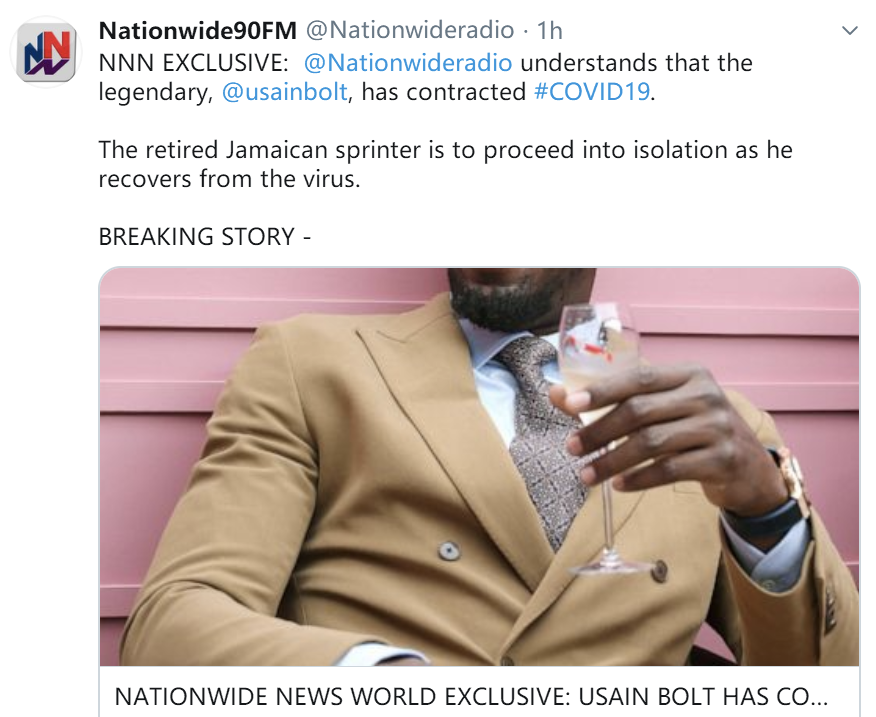Open the #COVID19 hashtag
Image resolution: width=876 pixels, height=717 pixels.
click(592, 92)
